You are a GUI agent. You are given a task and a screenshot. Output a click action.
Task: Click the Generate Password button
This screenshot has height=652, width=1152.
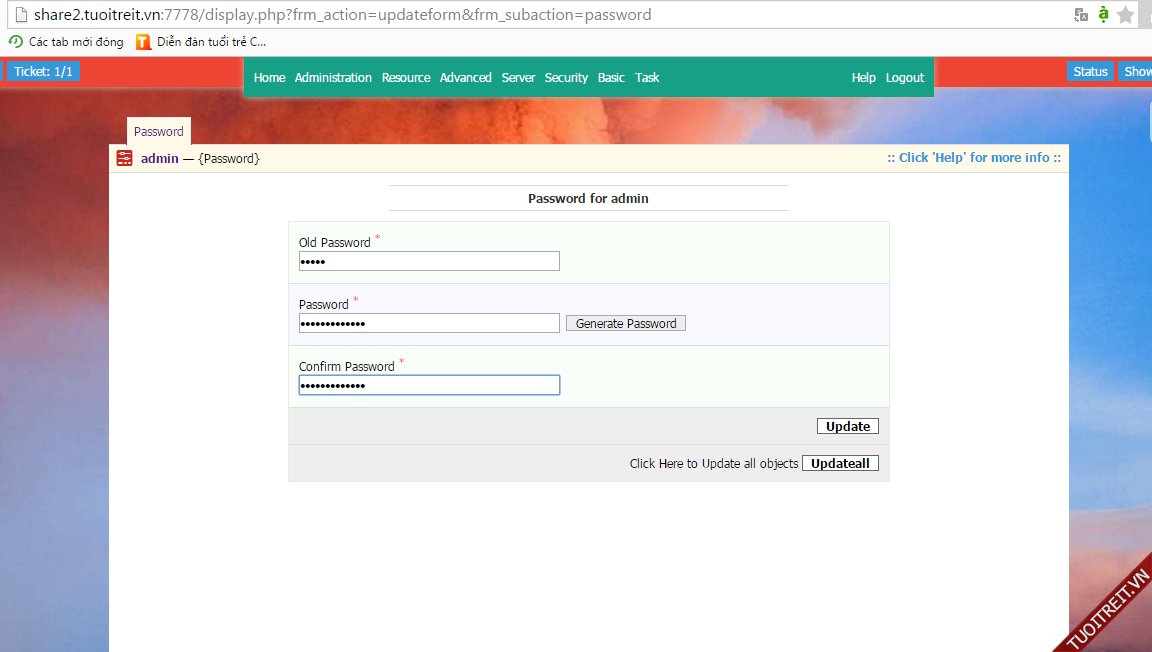click(x=626, y=324)
